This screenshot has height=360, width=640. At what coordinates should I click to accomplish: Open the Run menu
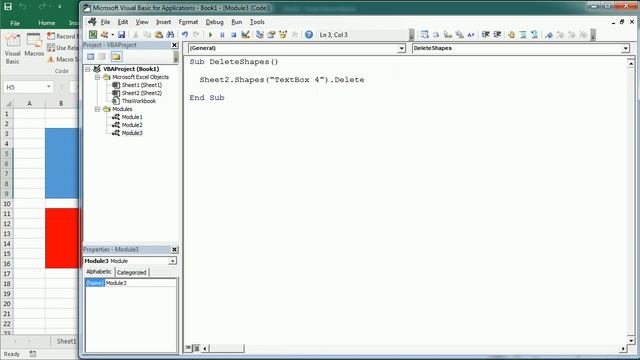pos(237,22)
